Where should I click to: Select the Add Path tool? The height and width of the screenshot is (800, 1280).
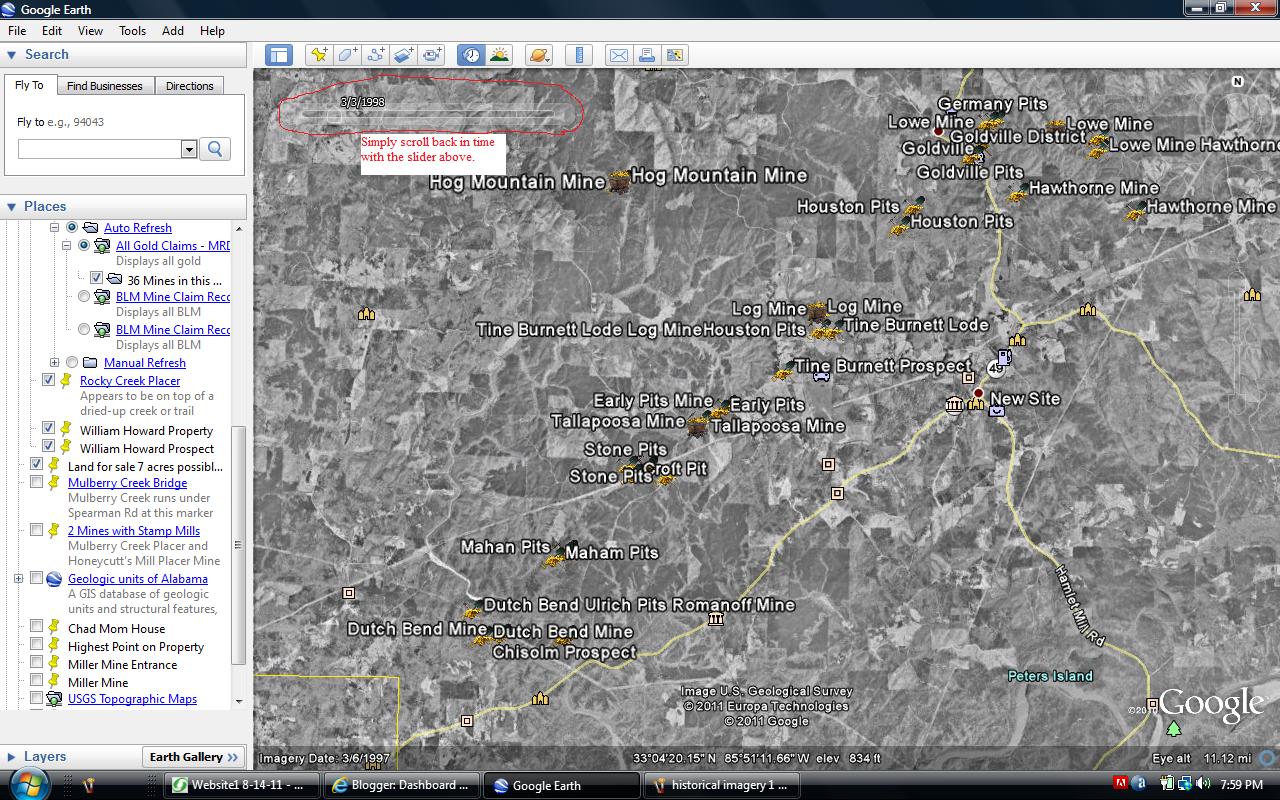point(375,55)
